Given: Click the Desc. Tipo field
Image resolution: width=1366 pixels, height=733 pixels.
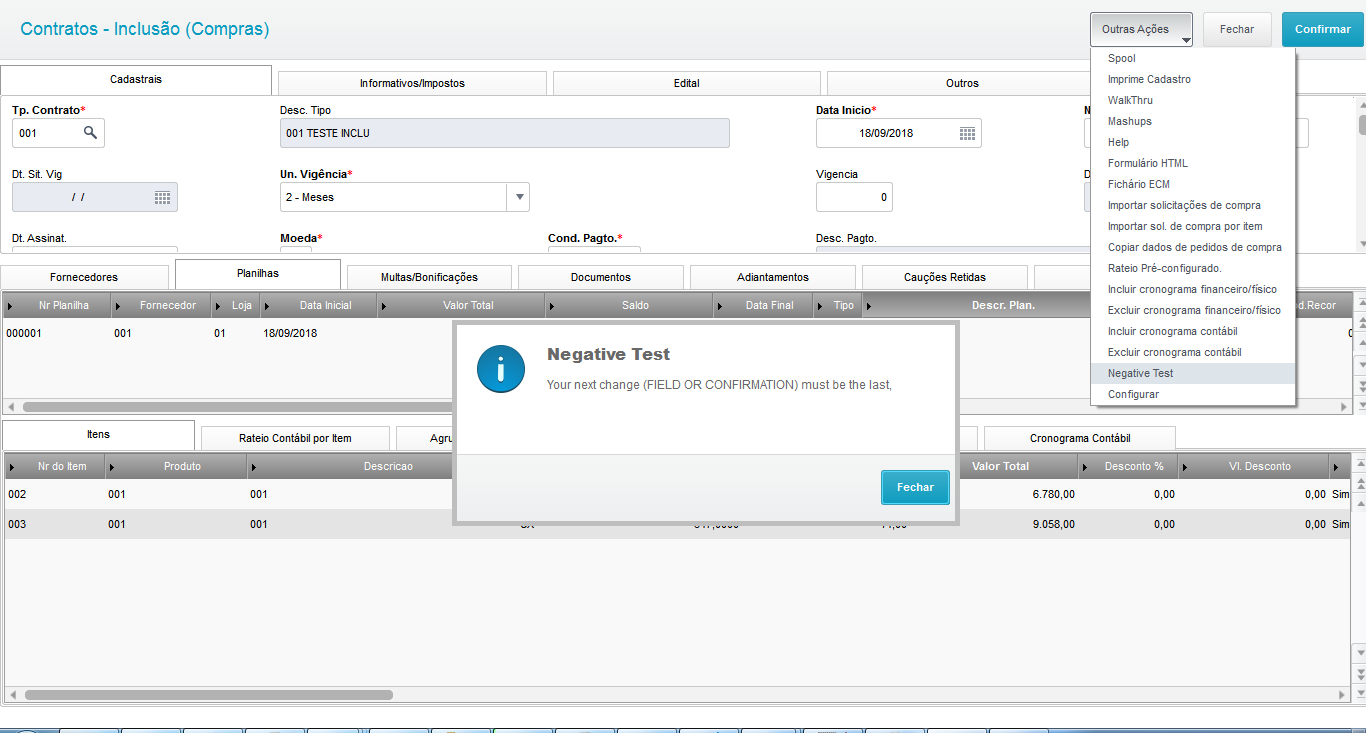Looking at the screenshot, I should pos(505,133).
